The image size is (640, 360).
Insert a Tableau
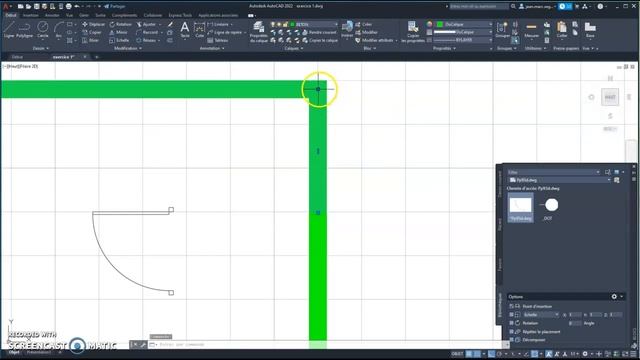[218, 40]
